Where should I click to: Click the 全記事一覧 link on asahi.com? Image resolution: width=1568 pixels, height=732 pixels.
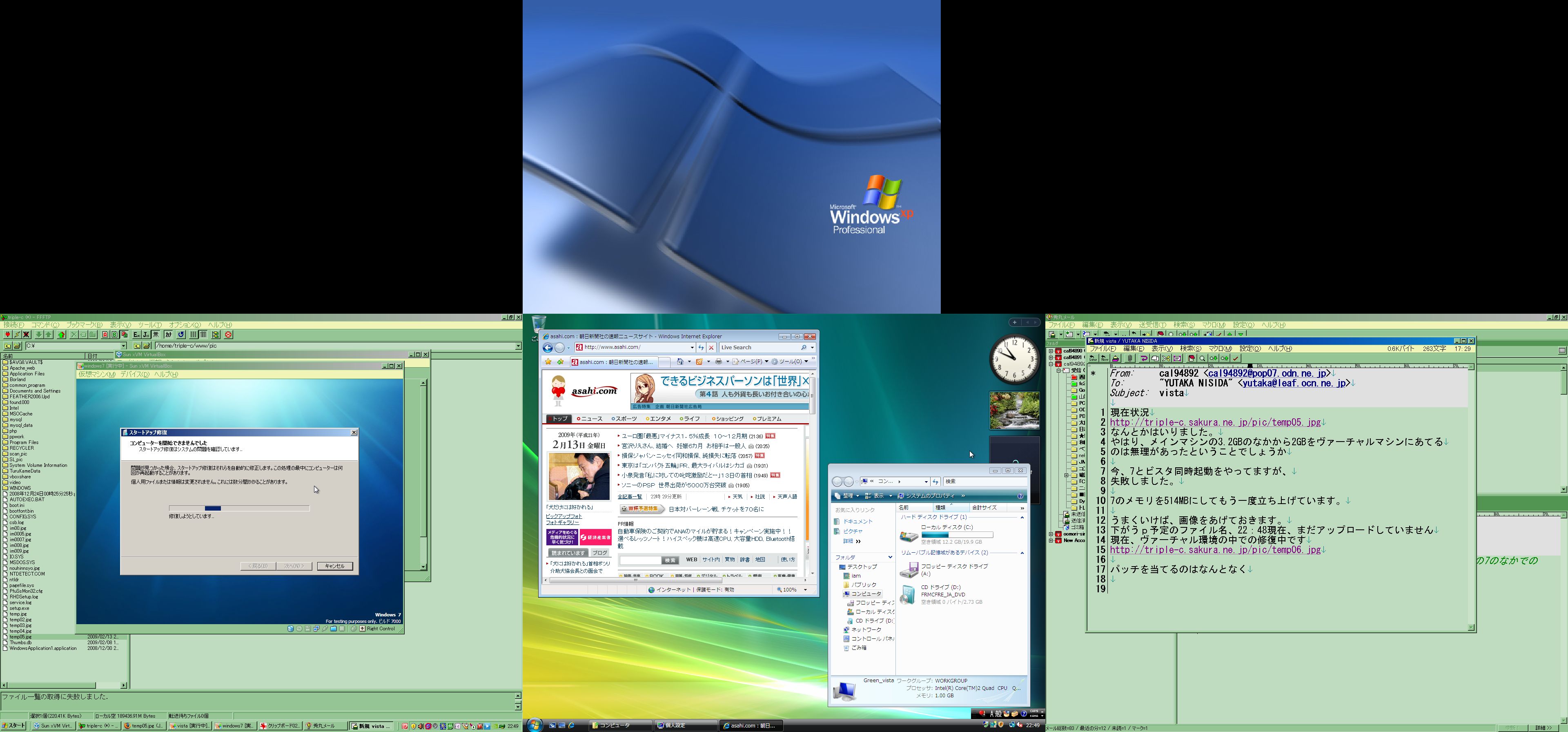point(630,496)
